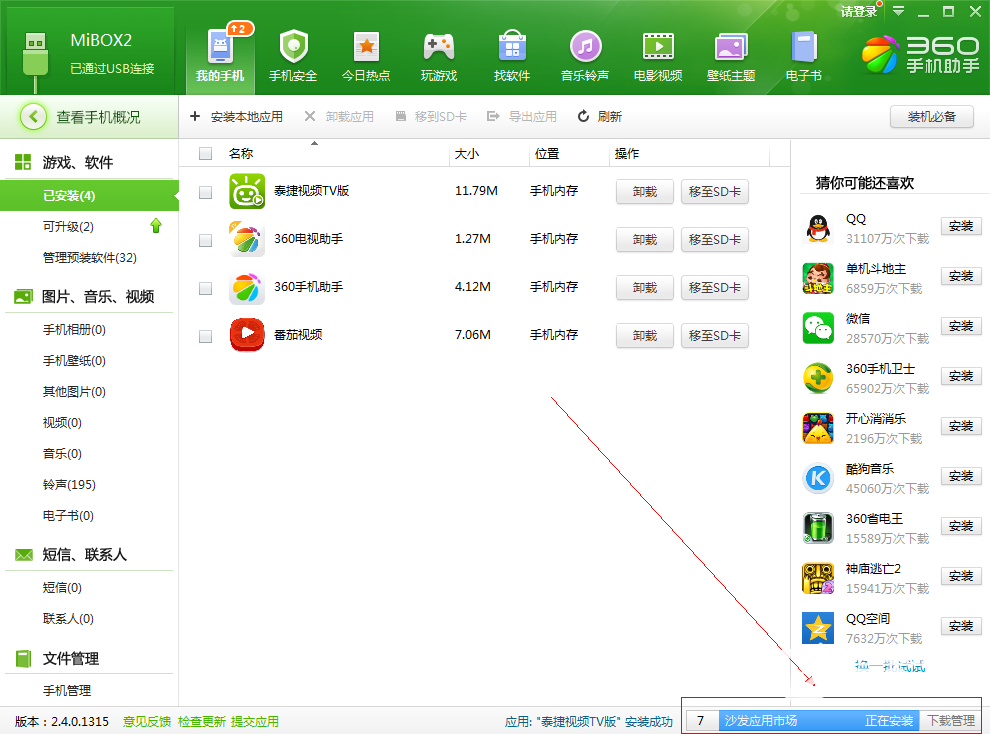Click the 神庙逃亡2 game icon
Image resolution: width=990 pixels, height=734 pixels.
click(x=818, y=578)
